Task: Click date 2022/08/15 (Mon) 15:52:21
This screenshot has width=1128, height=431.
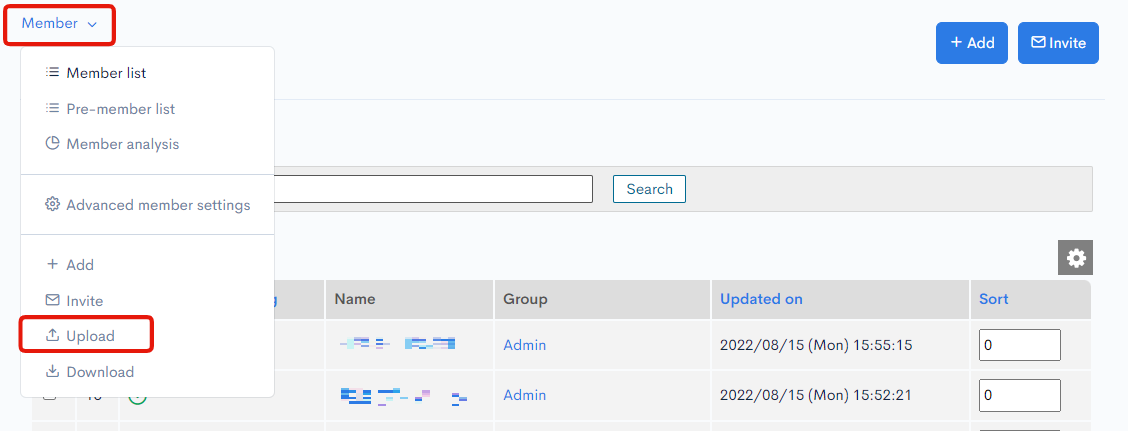Action: click(816, 395)
